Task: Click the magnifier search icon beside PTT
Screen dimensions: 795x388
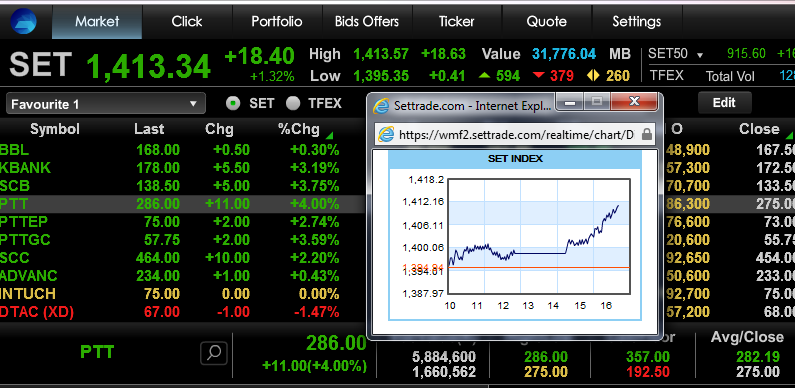Action: tap(213, 353)
